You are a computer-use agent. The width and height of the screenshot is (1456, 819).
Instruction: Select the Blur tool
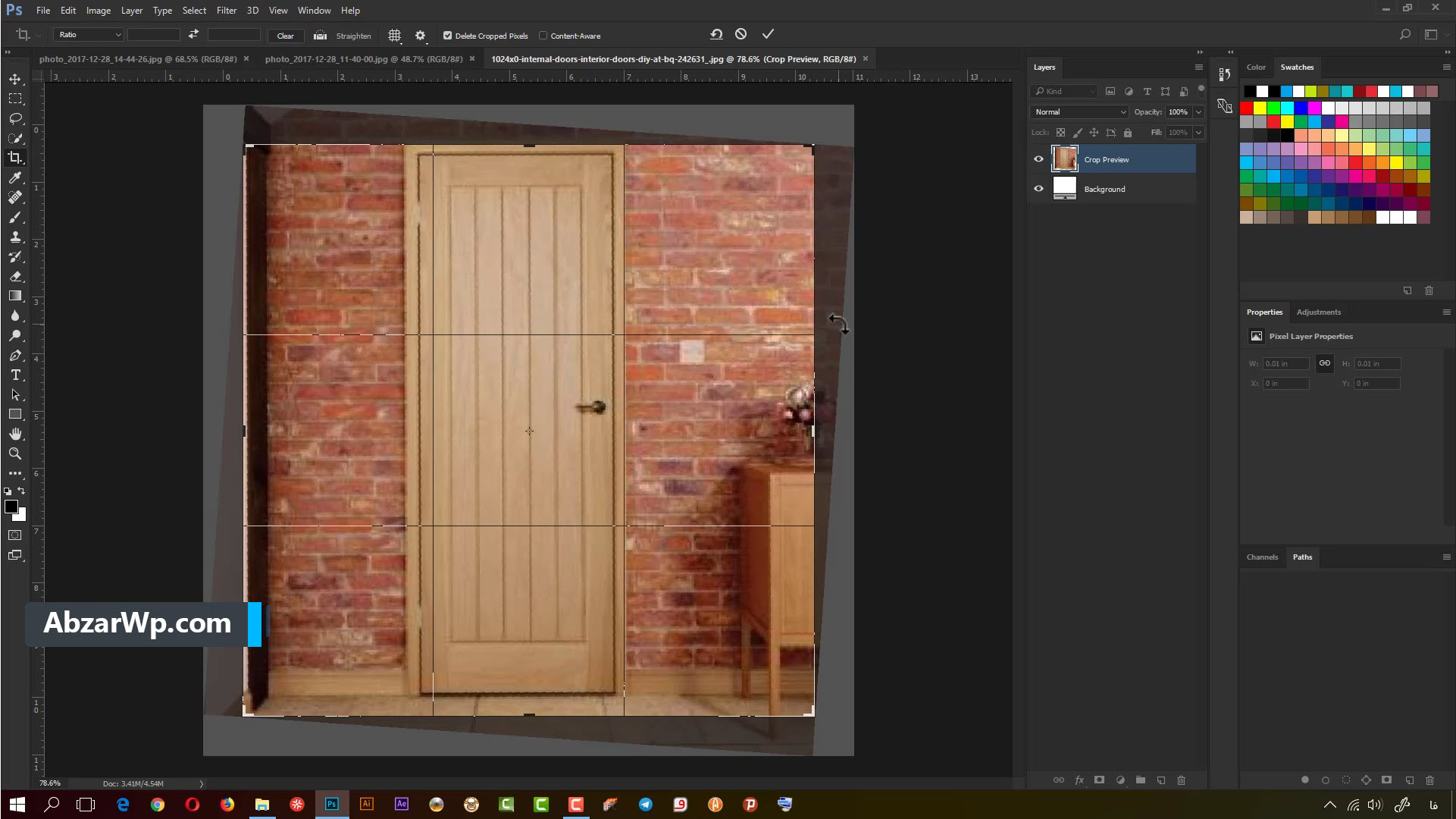pyautogui.click(x=15, y=315)
